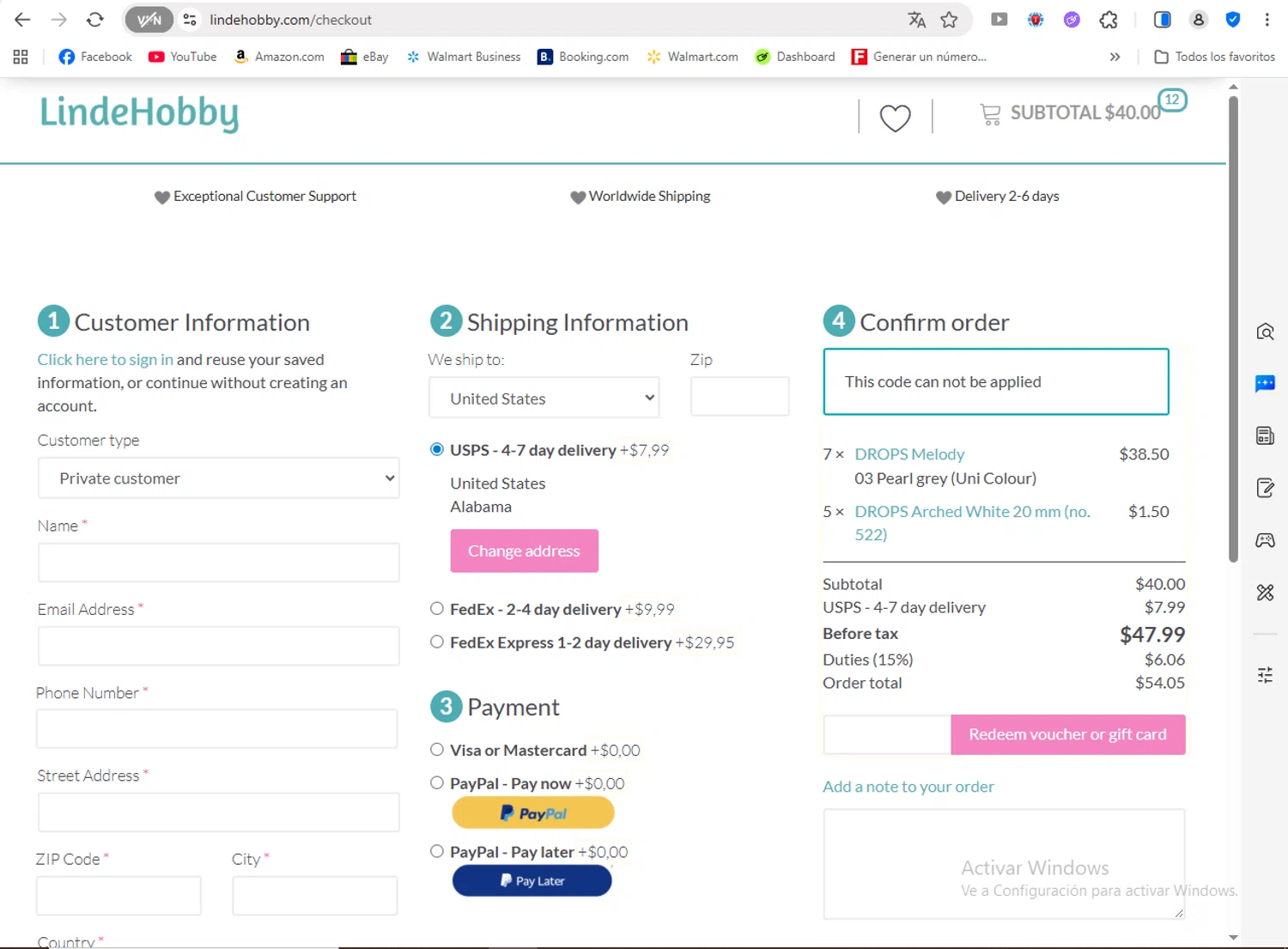Bookmark this page with the star
1288x949 pixels.
point(949,20)
